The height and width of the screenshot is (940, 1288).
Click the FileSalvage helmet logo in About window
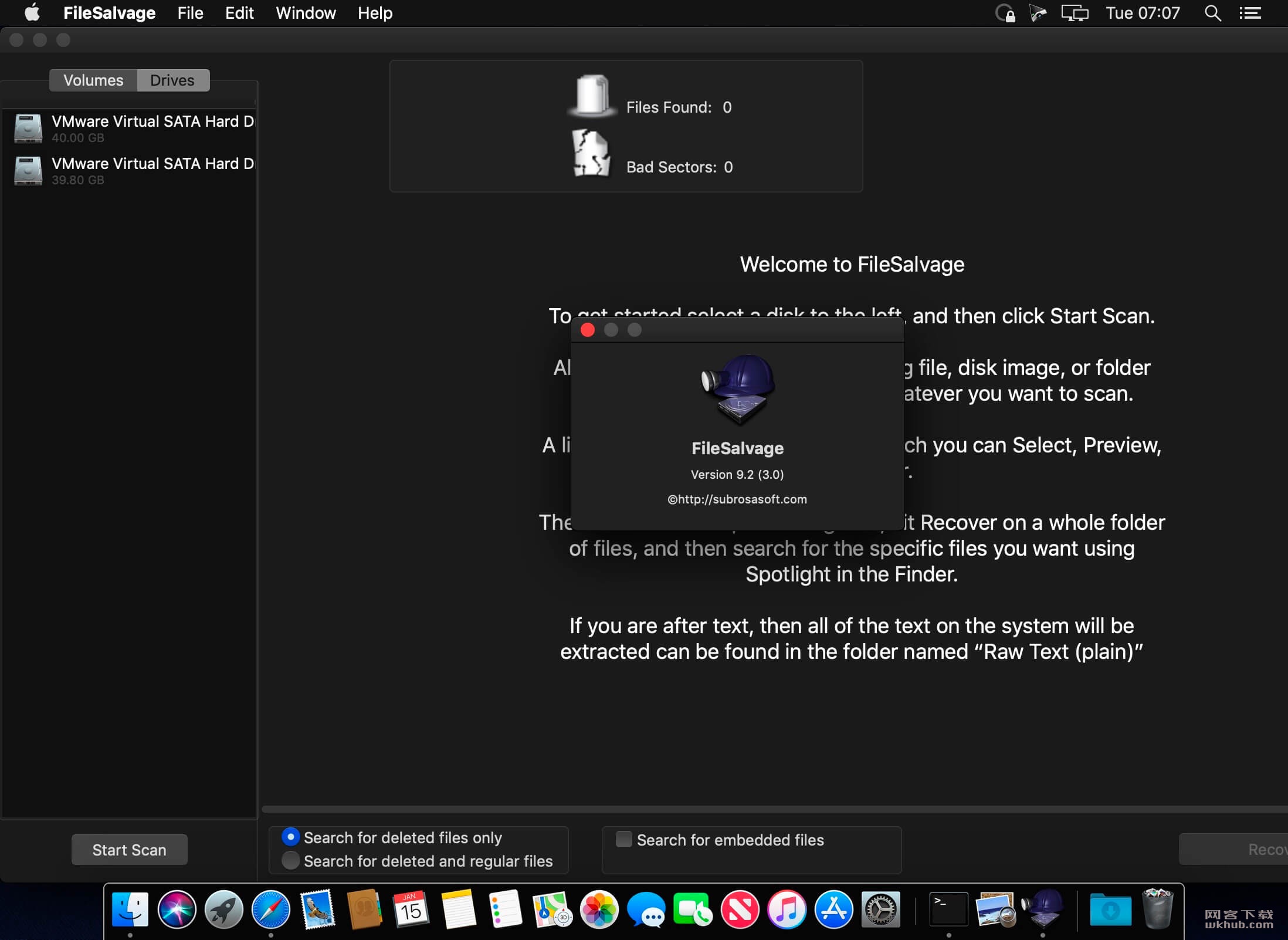click(x=738, y=390)
